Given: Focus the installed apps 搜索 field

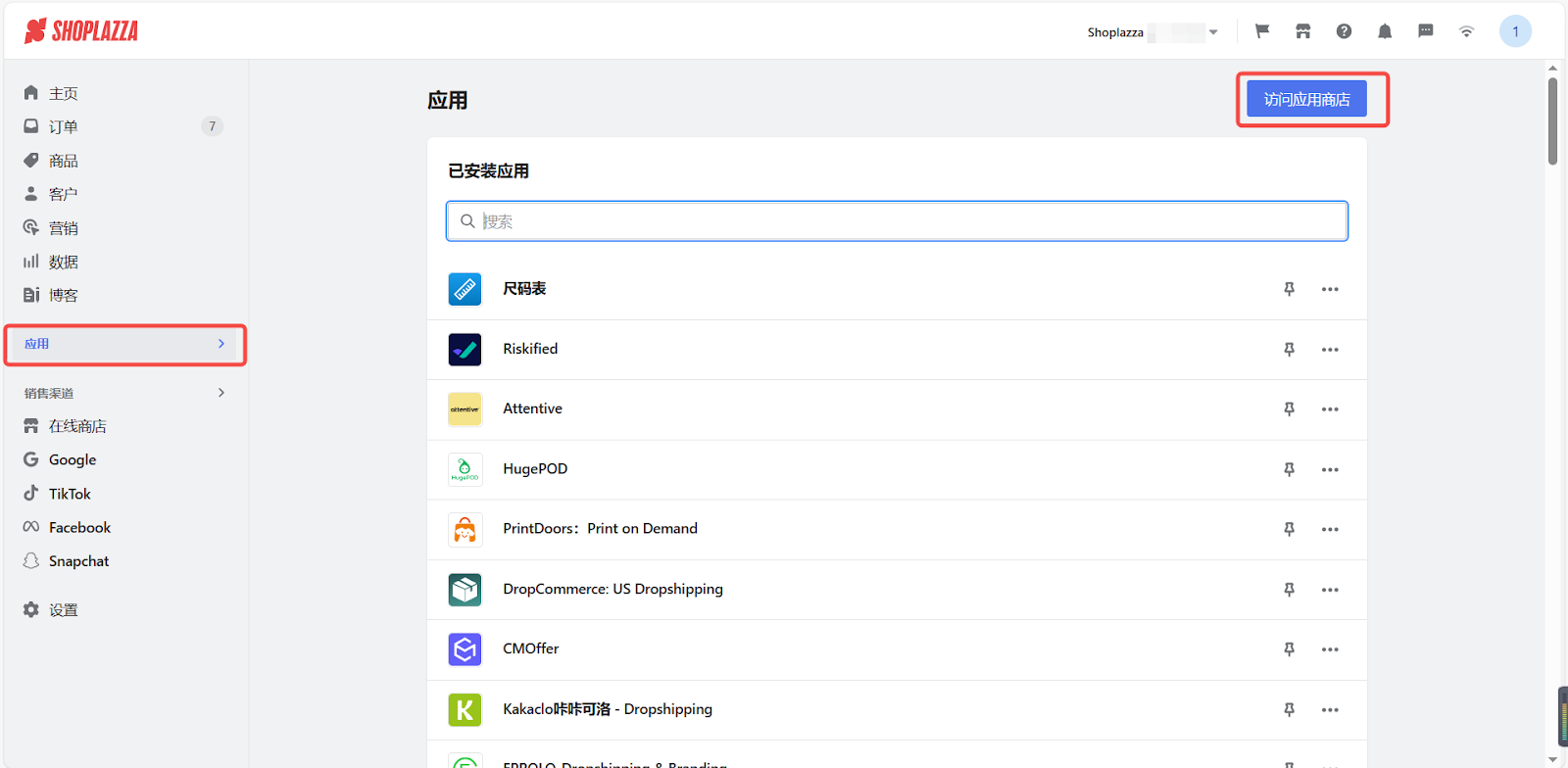Looking at the screenshot, I should pos(897,221).
